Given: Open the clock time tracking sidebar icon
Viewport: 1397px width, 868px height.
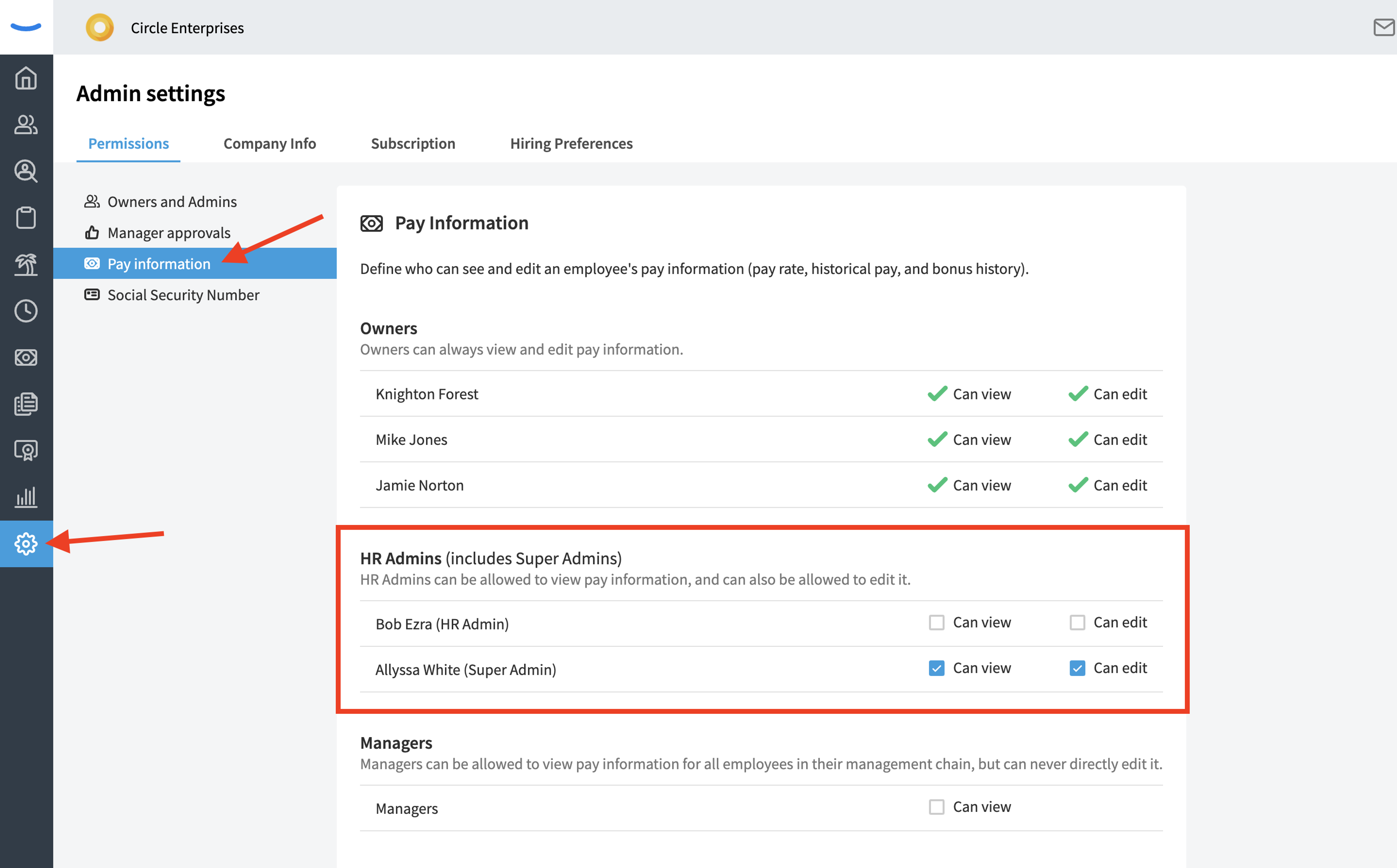Looking at the screenshot, I should tap(26, 311).
